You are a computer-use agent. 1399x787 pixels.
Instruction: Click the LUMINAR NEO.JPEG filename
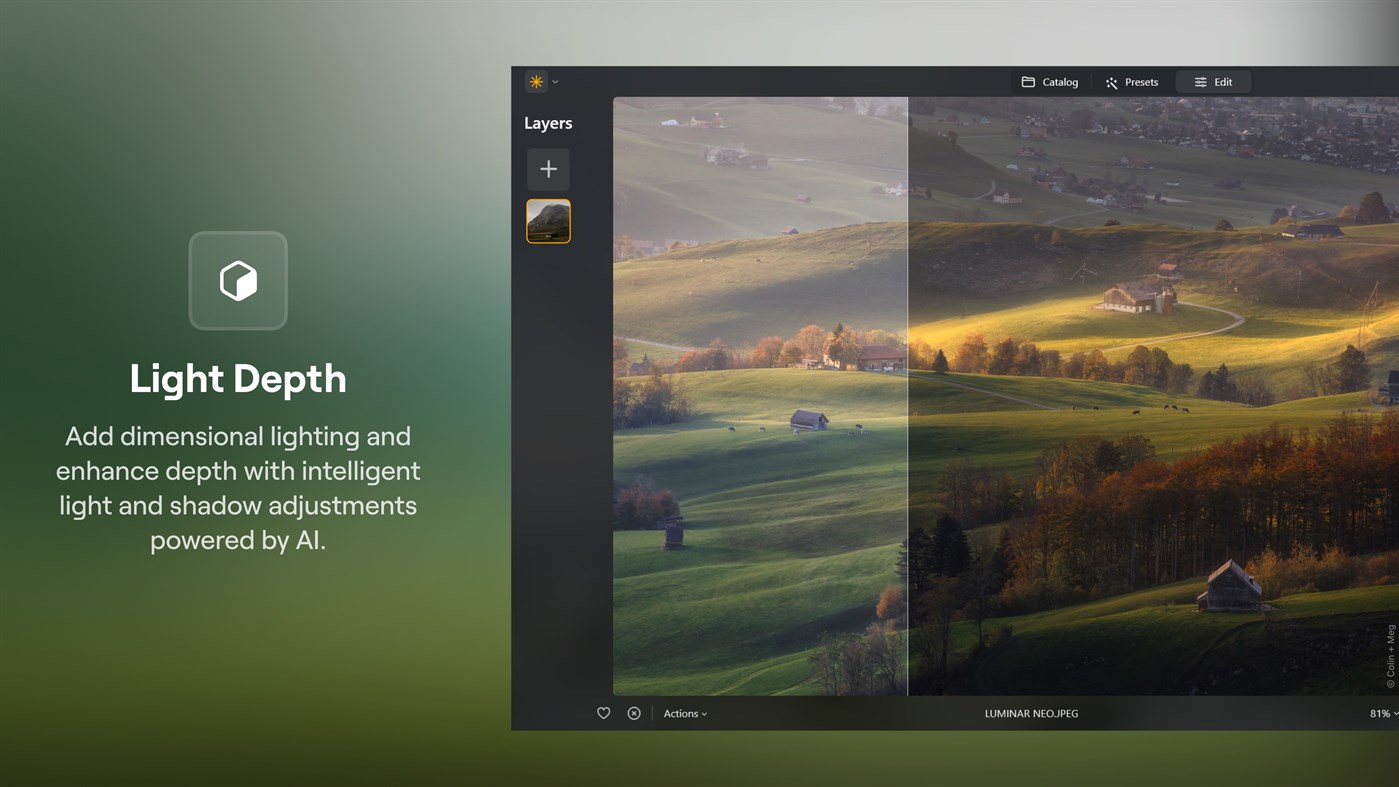1030,713
